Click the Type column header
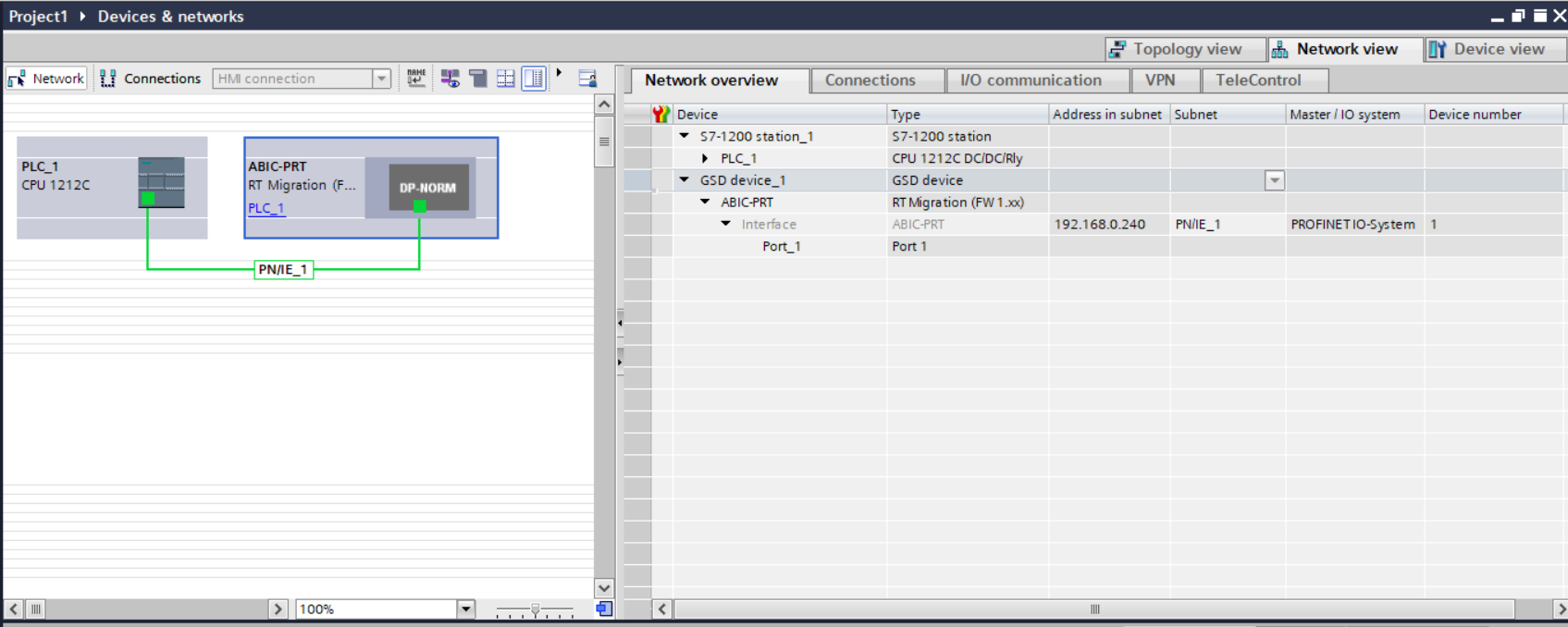This screenshot has width=1568, height=627. point(968,115)
